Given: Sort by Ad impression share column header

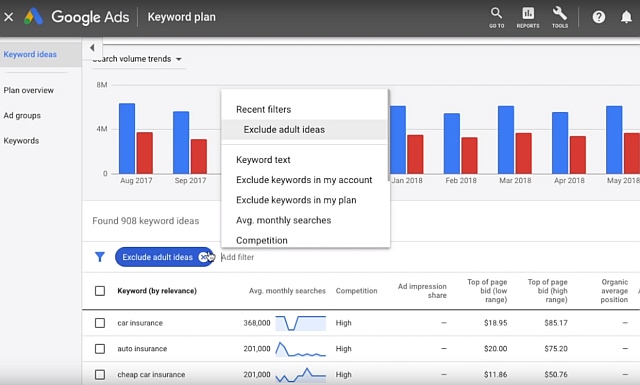Looking at the screenshot, I should 422,291.
